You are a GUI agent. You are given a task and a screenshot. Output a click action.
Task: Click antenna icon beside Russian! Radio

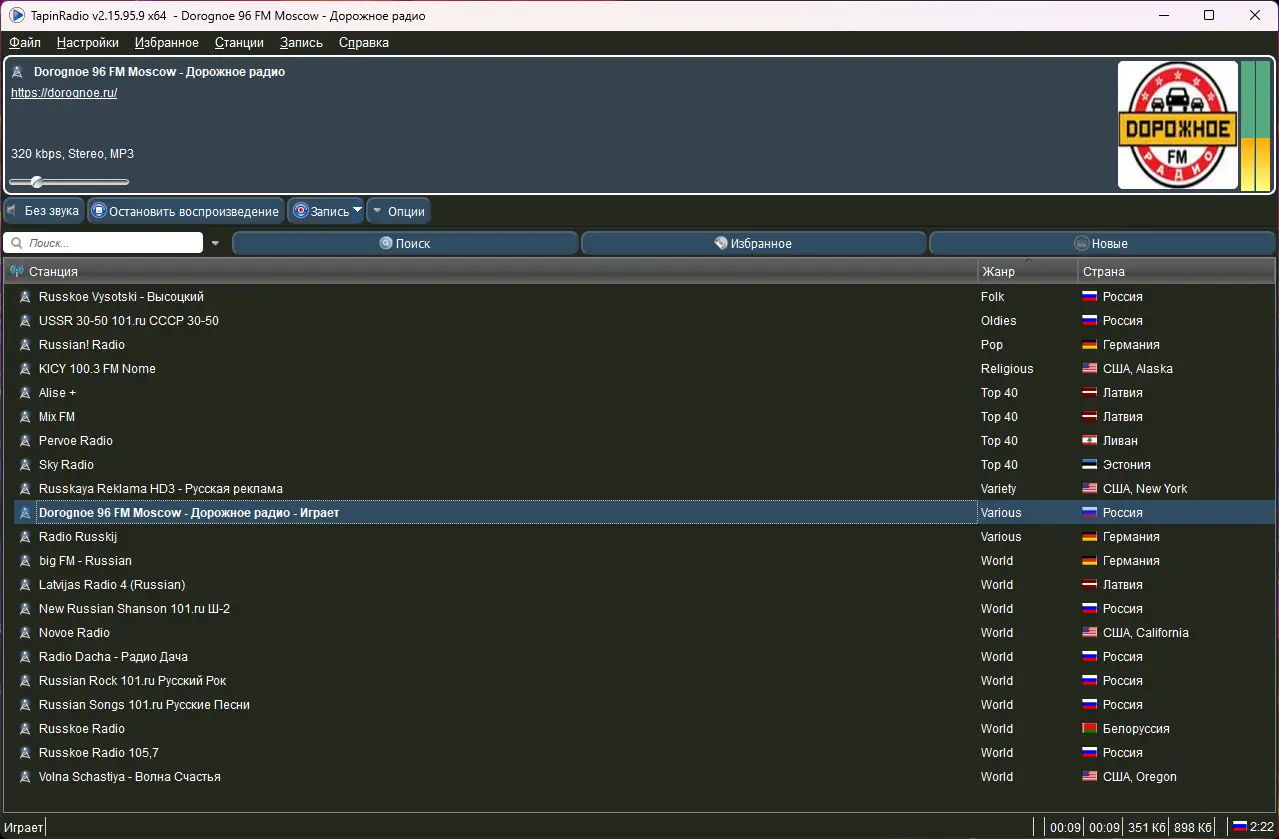pos(26,345)
